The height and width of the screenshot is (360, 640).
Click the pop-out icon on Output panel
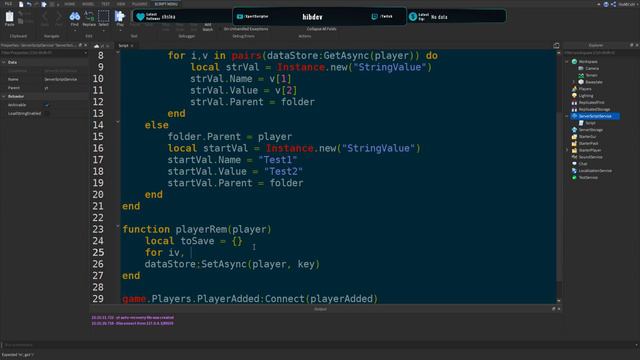point(553,309)
